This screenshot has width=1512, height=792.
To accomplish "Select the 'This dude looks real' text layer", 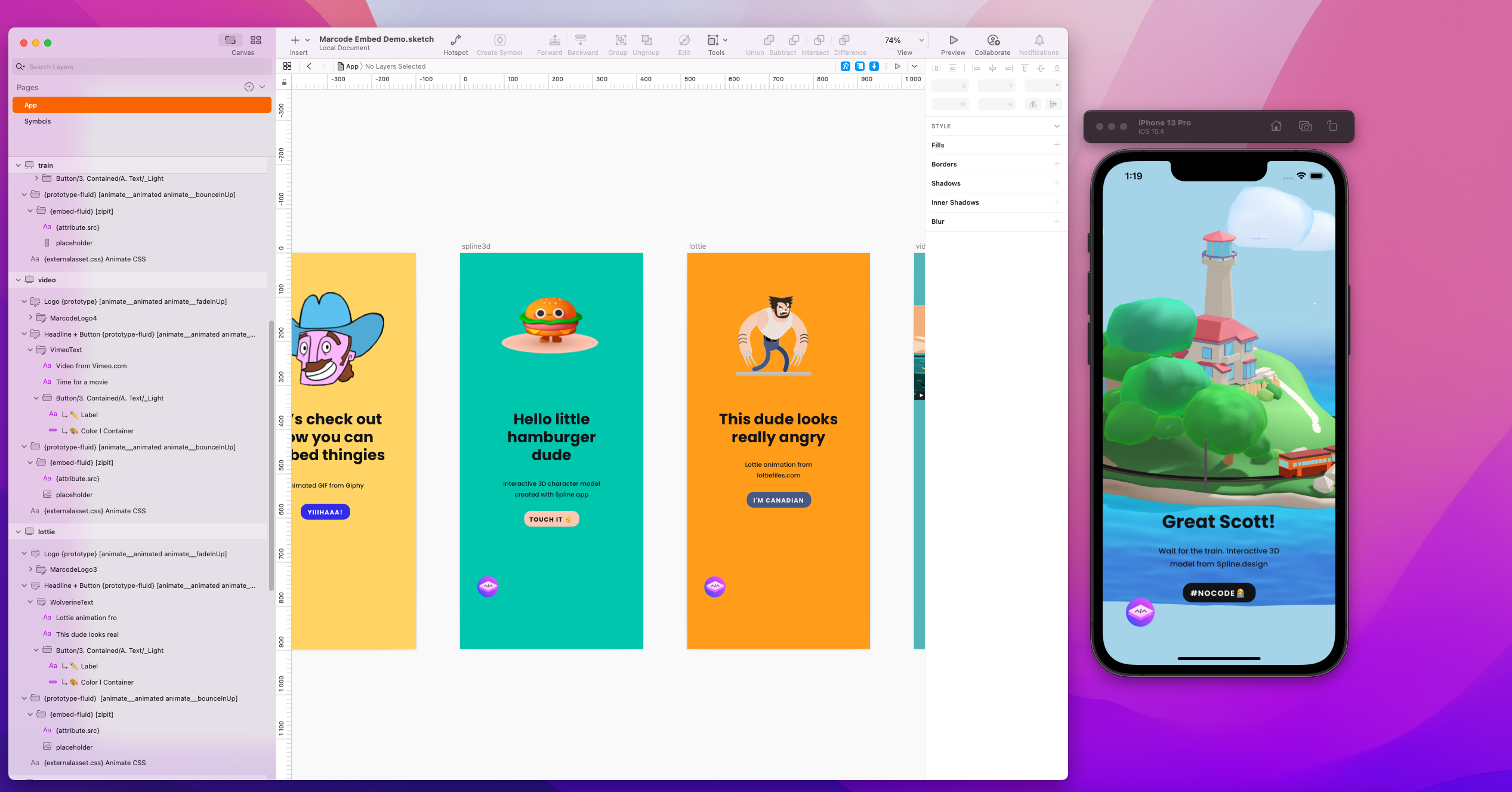I will pos(87,634).
